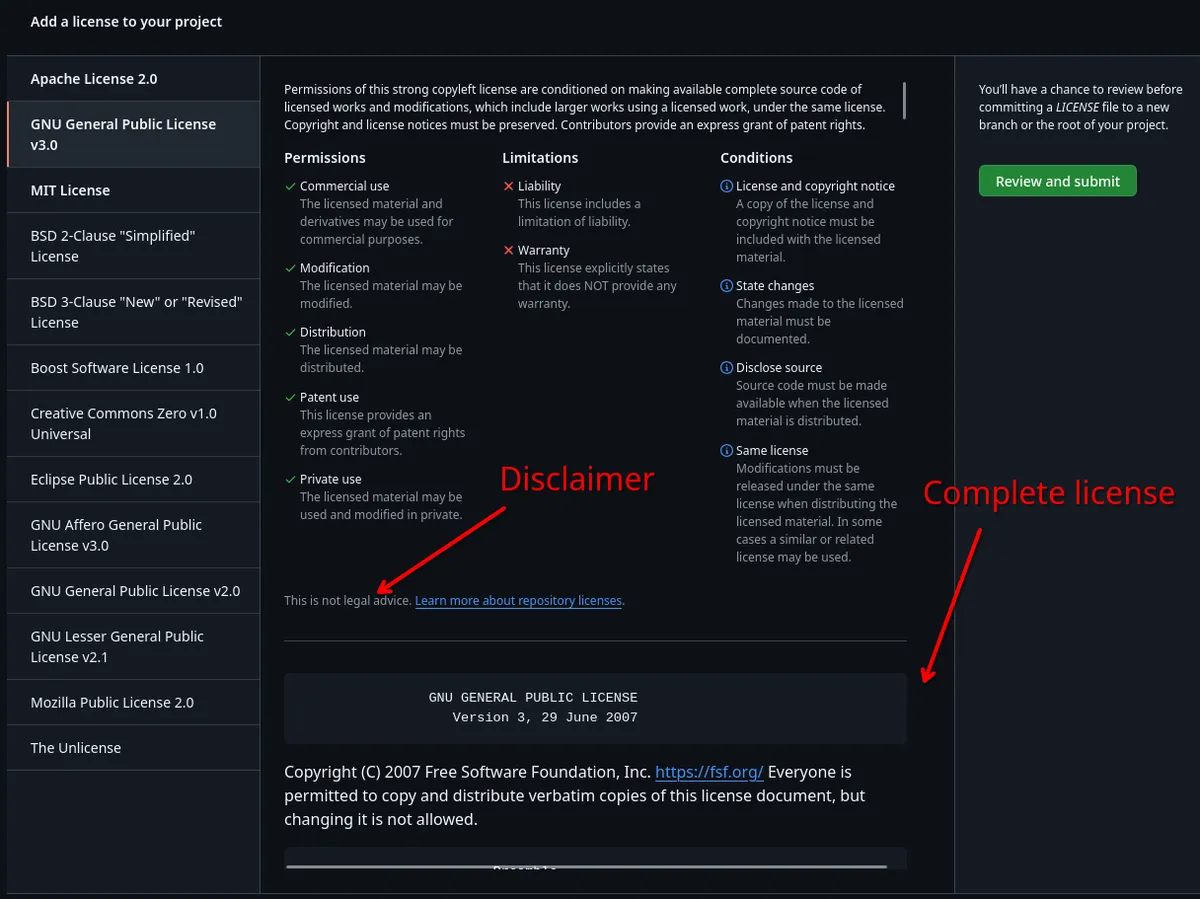Viewport: 1200px width, 899px height.
Task: Click the vertical scrollbar in the license description
Action: pyautogui.click(x=904, y=100)
